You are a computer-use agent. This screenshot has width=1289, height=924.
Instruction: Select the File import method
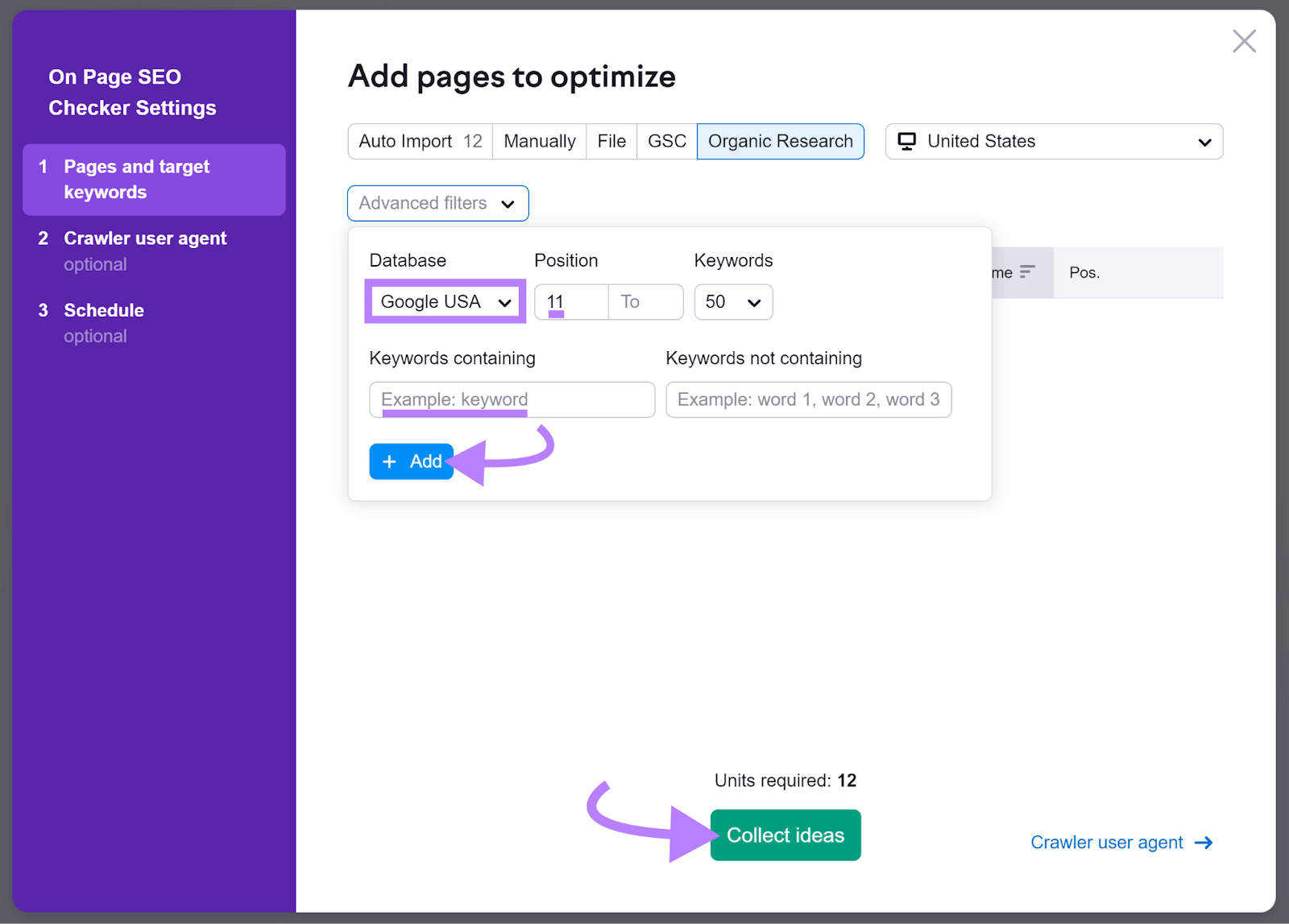click(x=611, y=141)
